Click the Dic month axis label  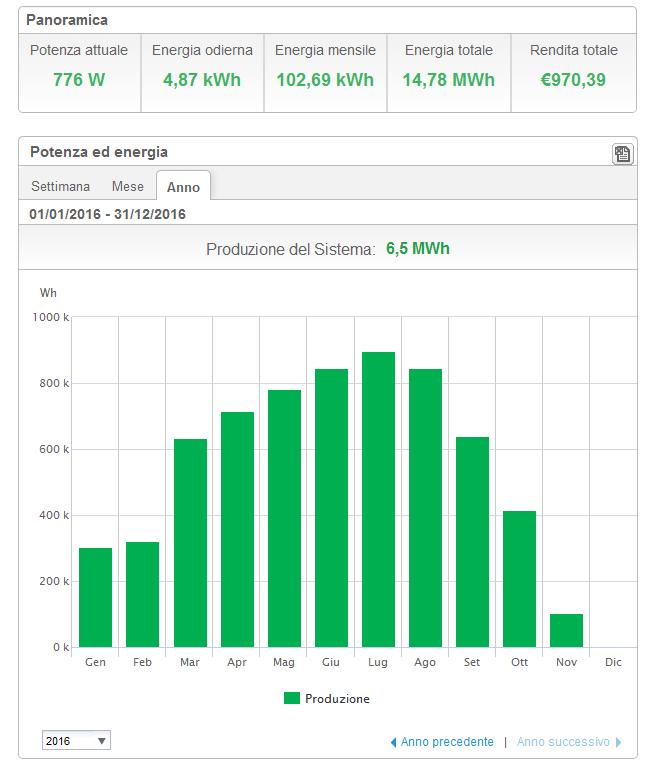coord(613,662)
